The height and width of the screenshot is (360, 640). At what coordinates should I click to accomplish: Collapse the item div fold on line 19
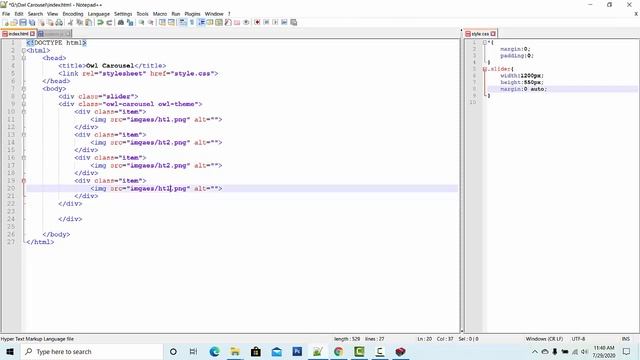pyautogui.click(x=24, y=180)
